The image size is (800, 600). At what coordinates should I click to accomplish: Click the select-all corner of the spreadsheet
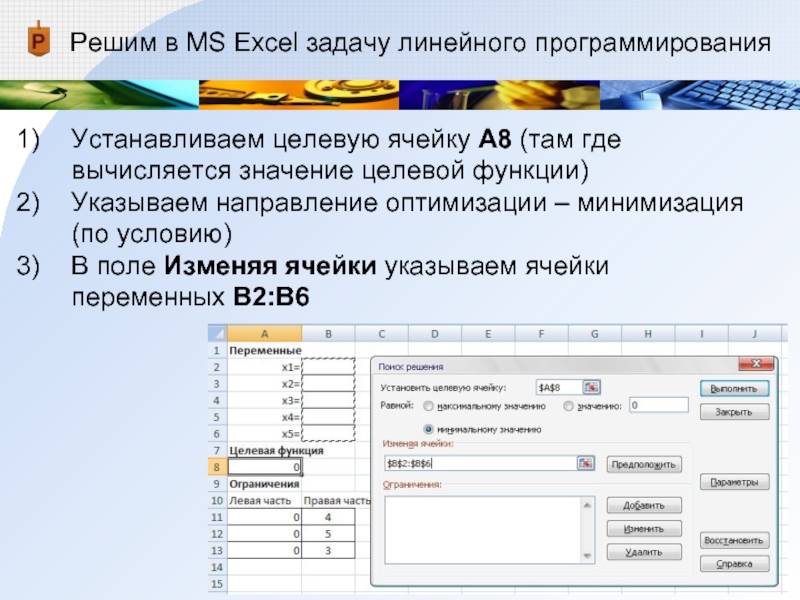click(217, 334)
